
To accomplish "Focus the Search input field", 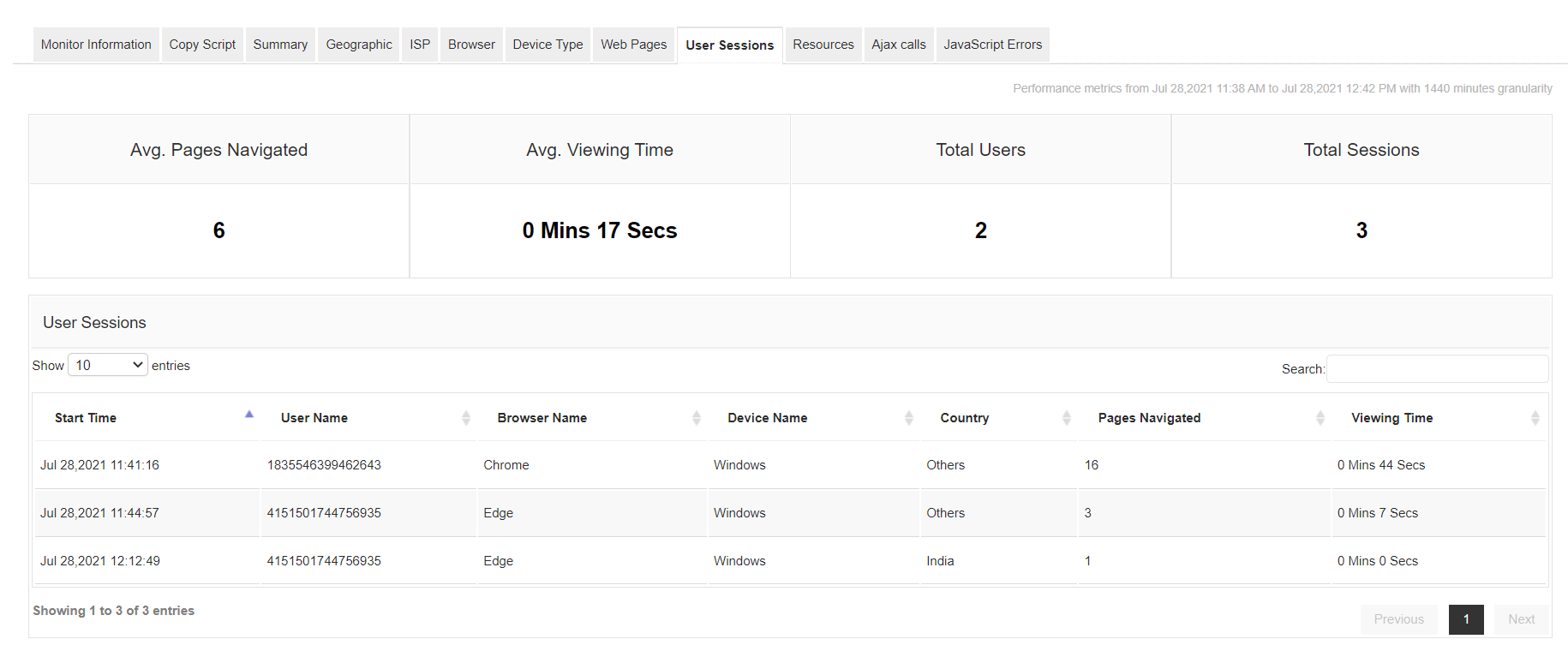I will (1437, 369).
